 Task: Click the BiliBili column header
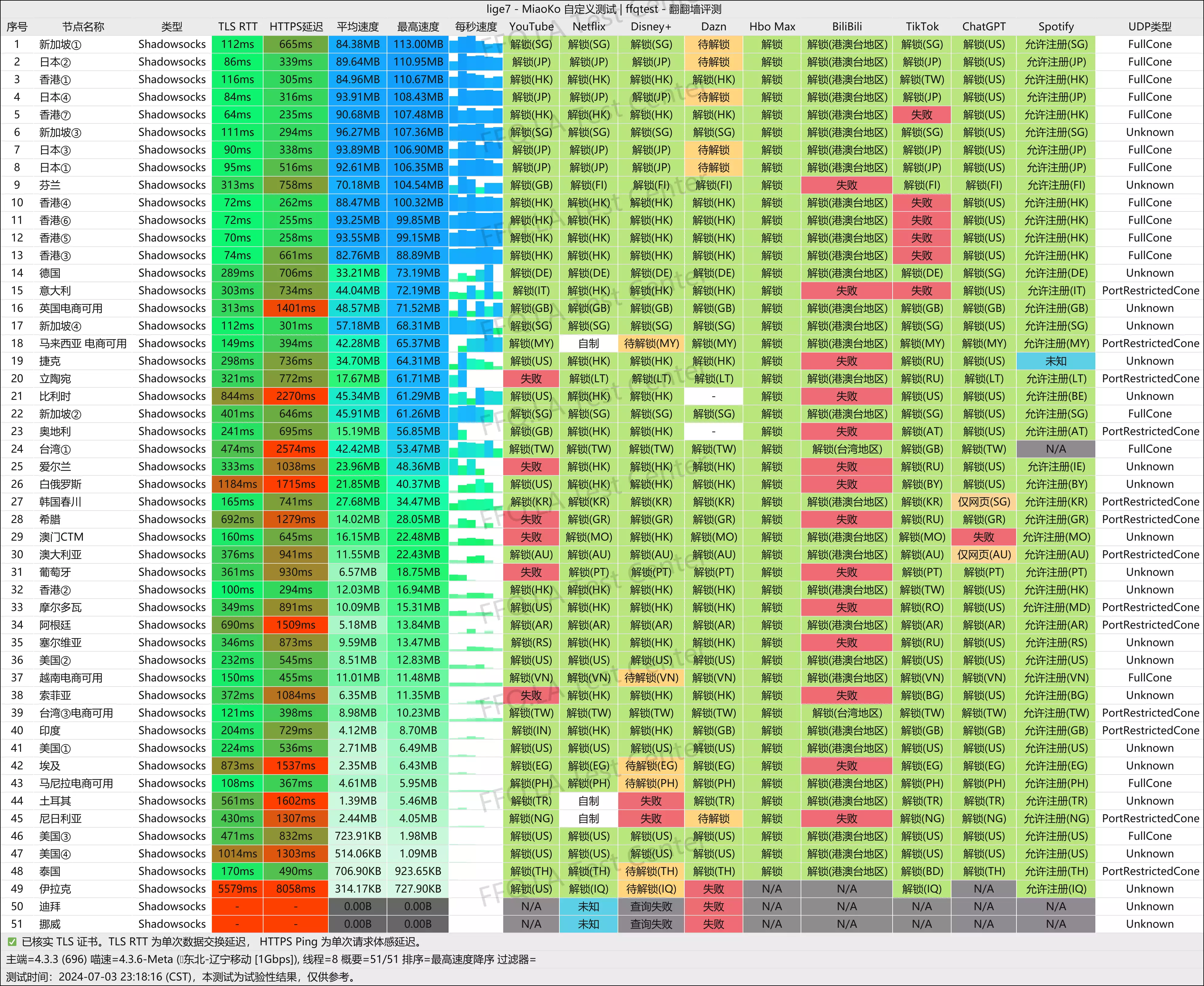point(846,27)
